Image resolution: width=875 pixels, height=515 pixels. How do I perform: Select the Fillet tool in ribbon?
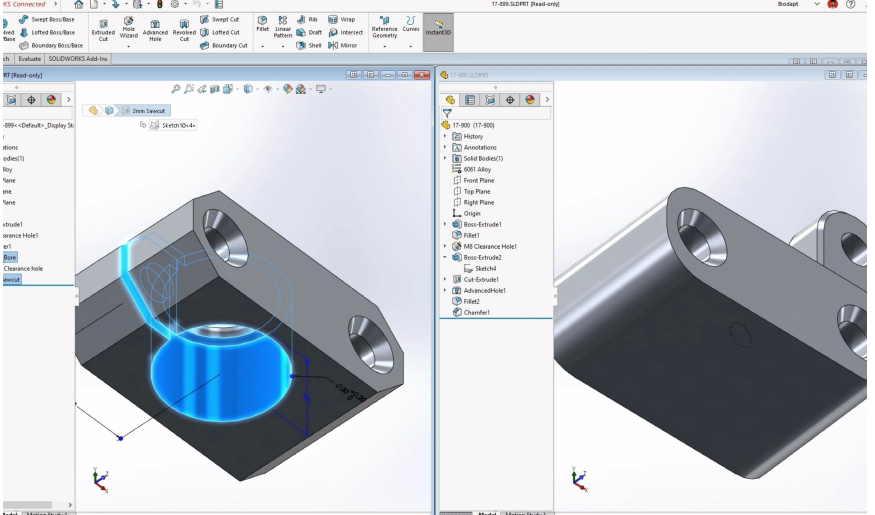pos(263,24)
